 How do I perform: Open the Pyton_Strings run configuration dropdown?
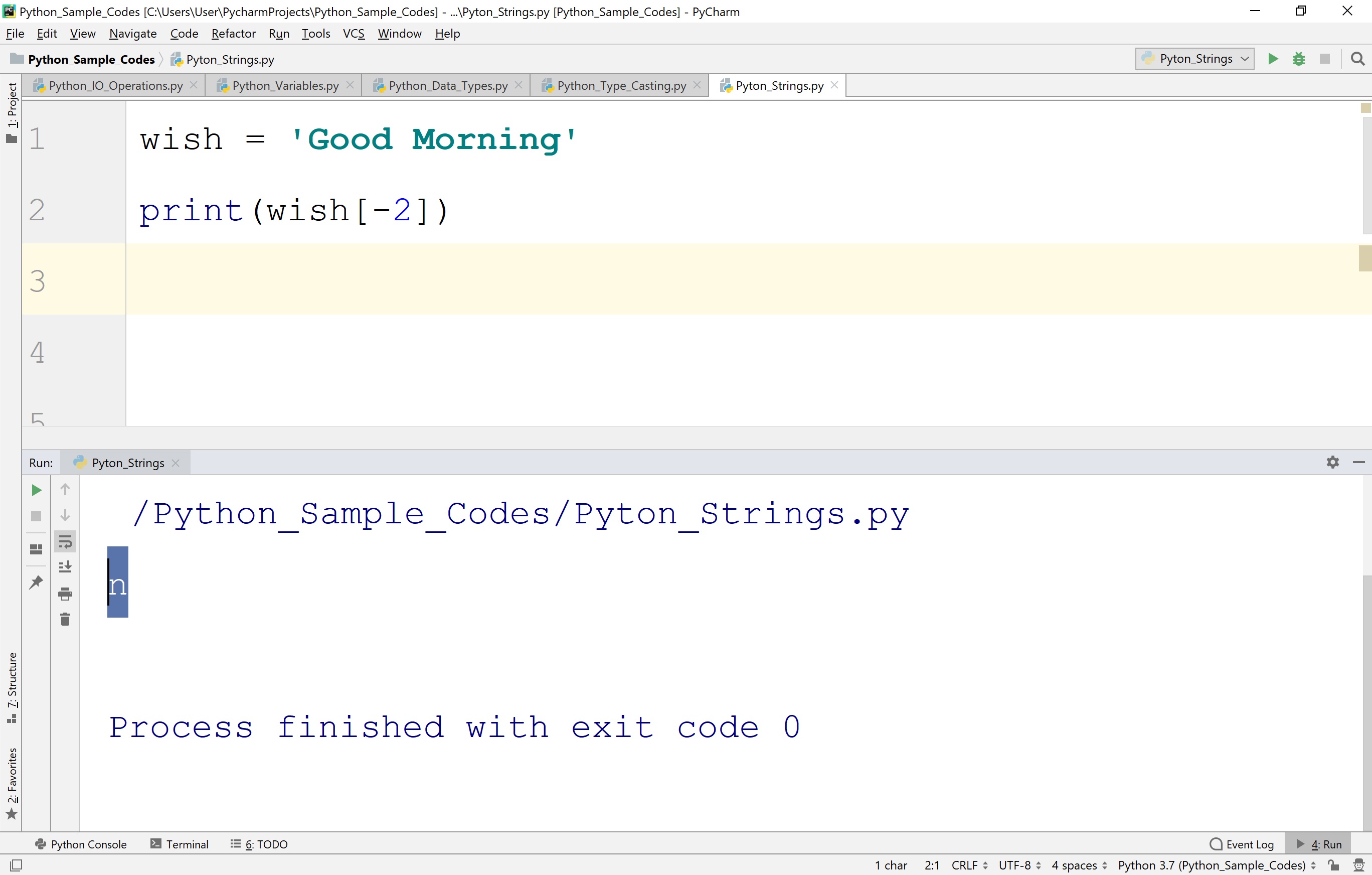(x=1194, y=59)
